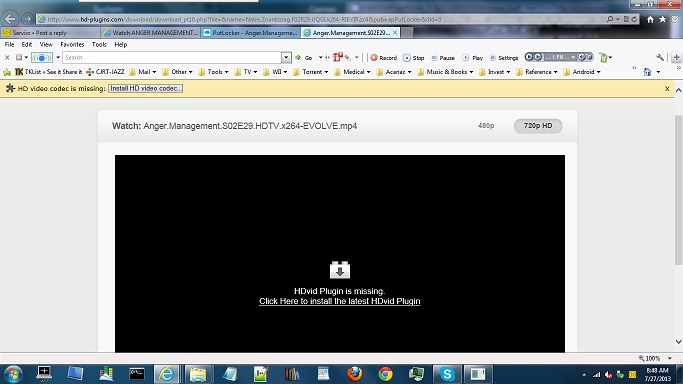Open the Help menu
Screen dimensions: 683x384
click(121, 44)
